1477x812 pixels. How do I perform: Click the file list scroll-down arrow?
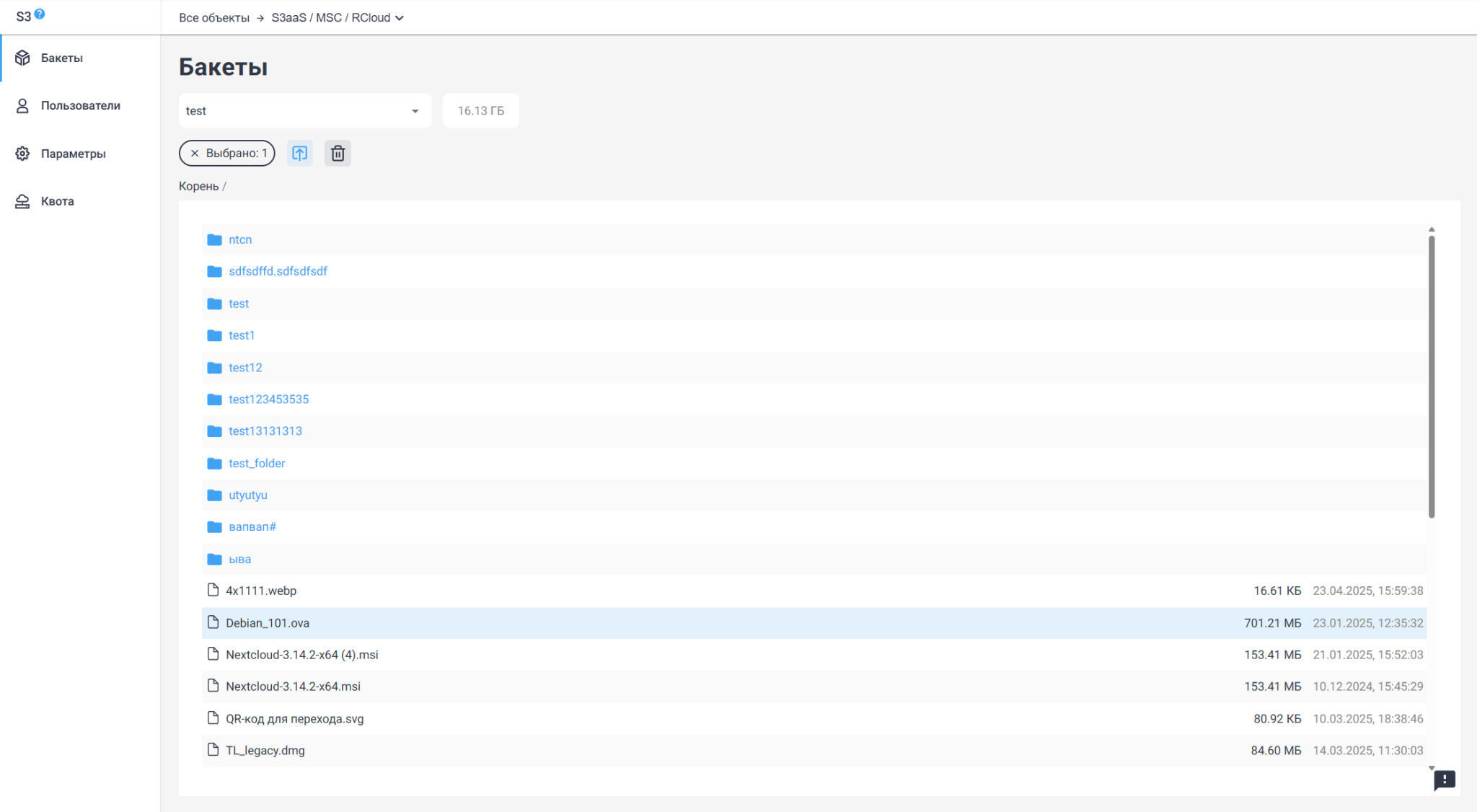1432,768
